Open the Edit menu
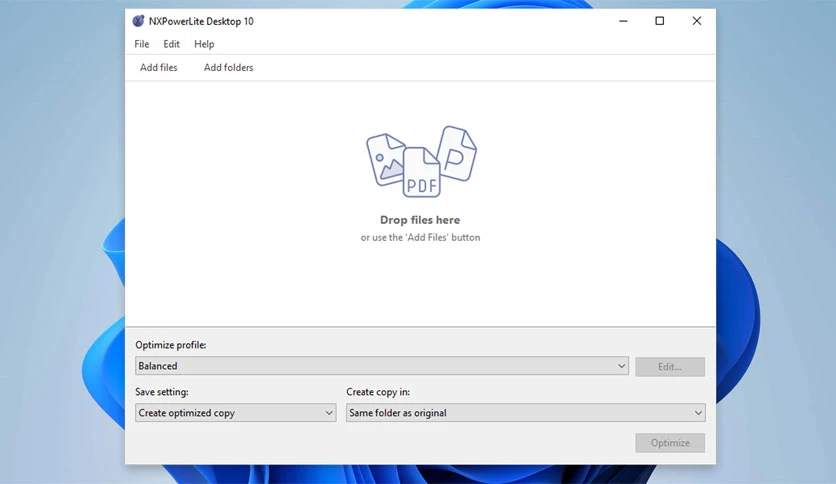 click(x=171, y=44)
